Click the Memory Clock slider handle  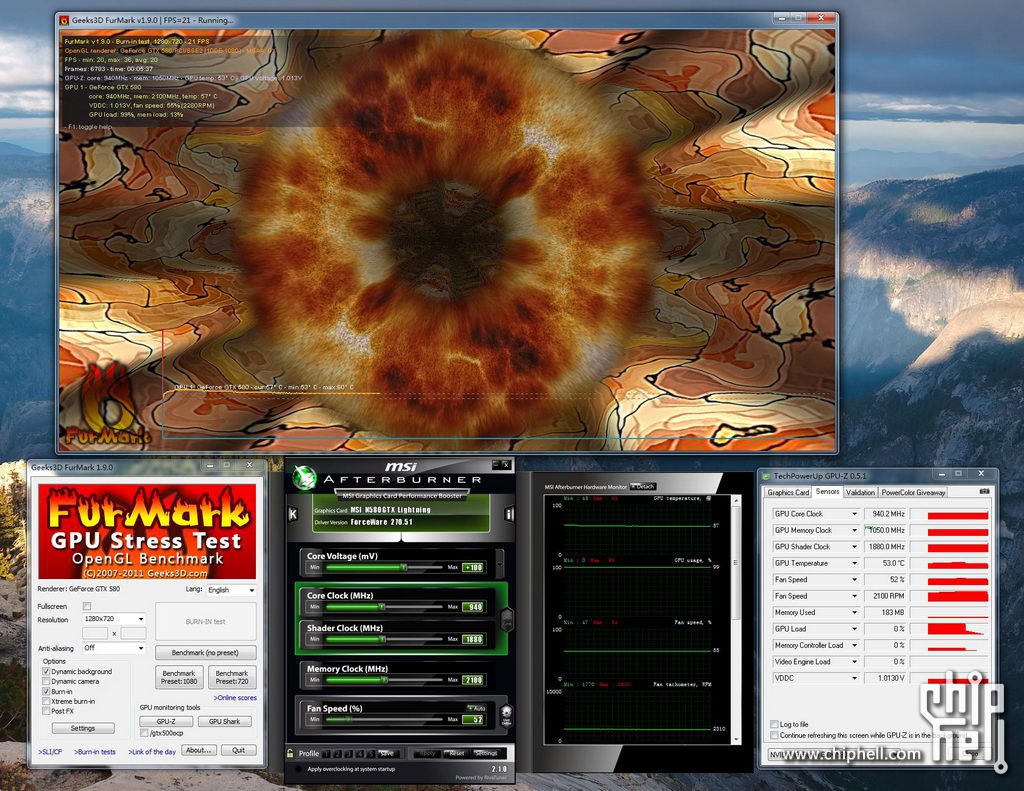pyautogui.click(x=384, y=680)
